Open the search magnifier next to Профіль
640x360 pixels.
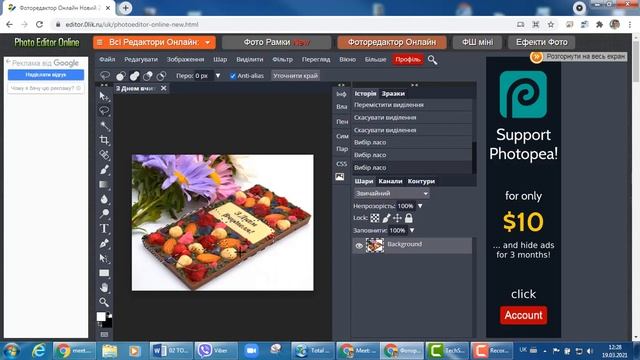[x=432, y=60]
